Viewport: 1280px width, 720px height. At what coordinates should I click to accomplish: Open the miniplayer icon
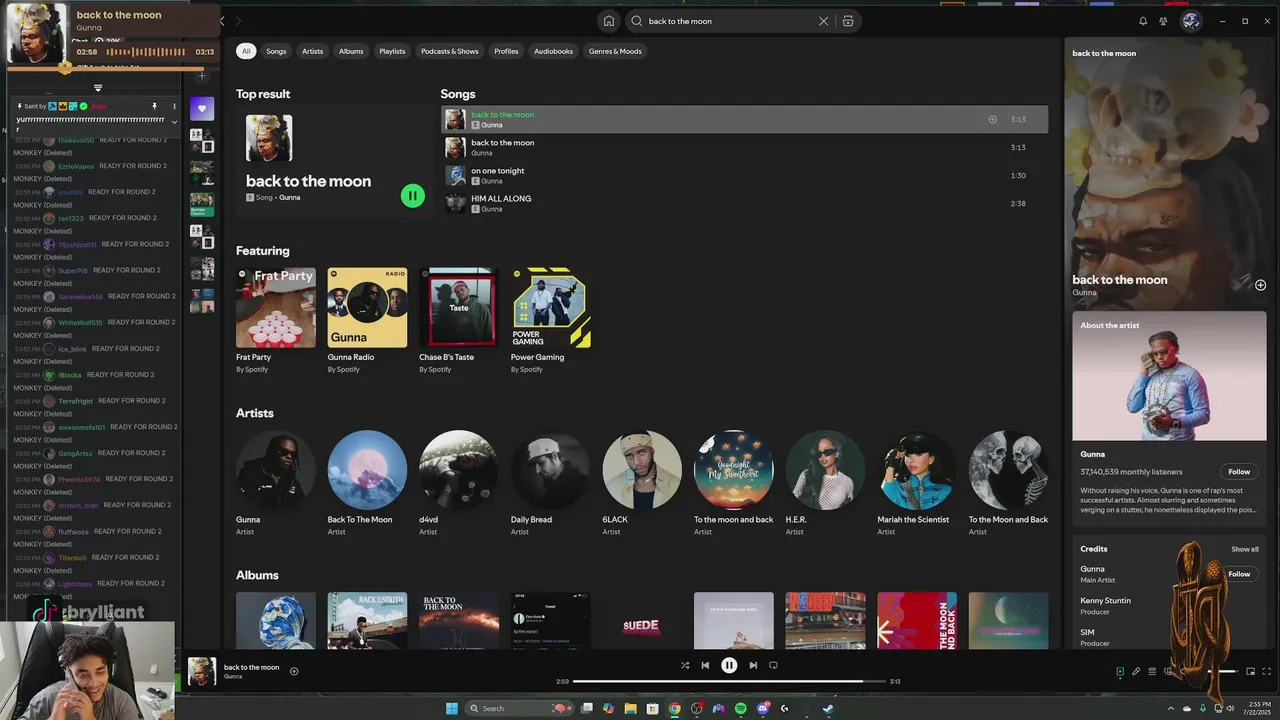(1250, 671)
